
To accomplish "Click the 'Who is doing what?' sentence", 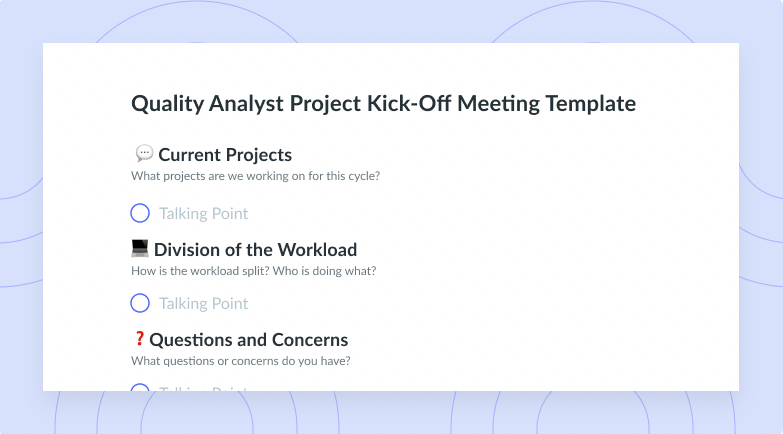I will coord(323,271).
